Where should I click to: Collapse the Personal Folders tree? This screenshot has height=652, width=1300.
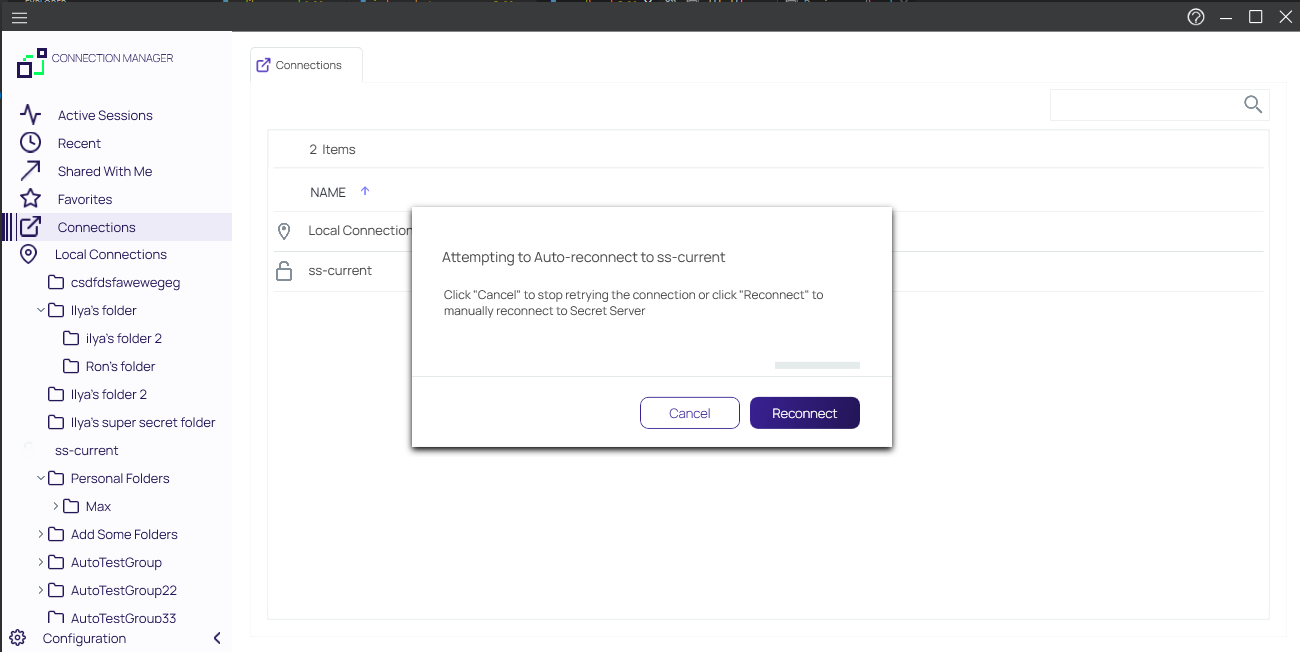[x=40, y=478]
